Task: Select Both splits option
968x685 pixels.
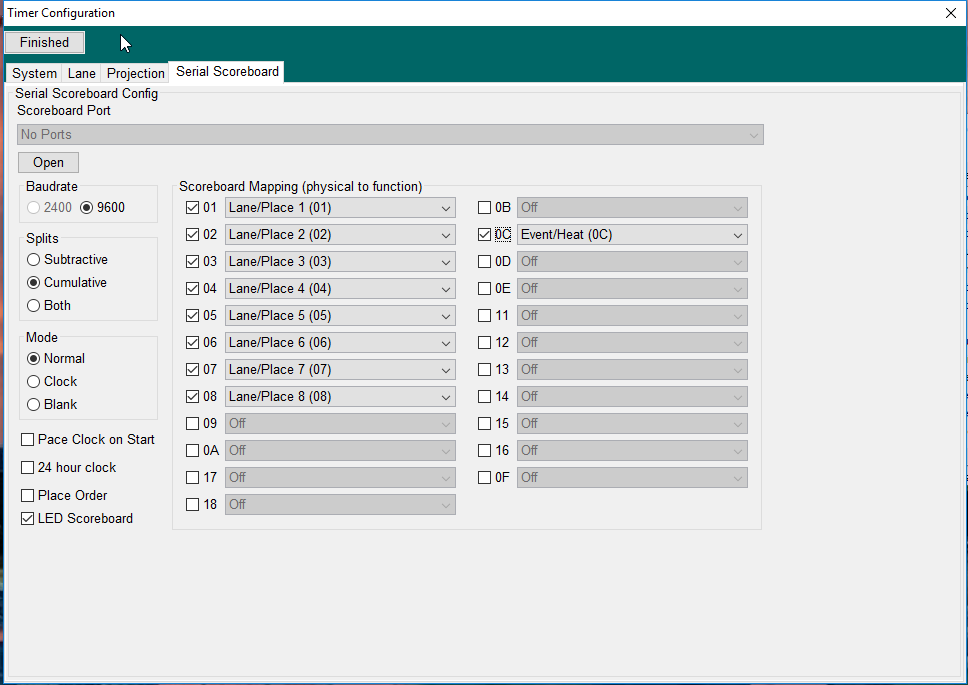Action: coord(34,306)
